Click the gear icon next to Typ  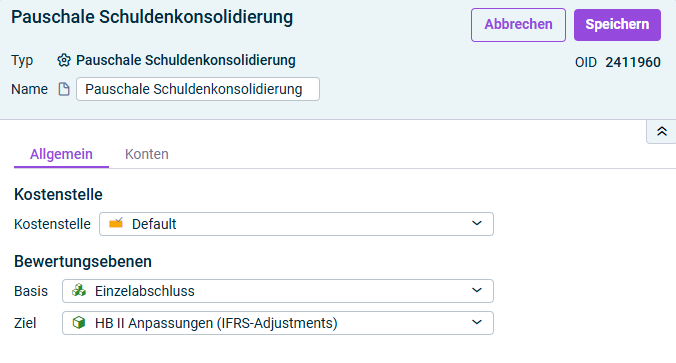64,60
